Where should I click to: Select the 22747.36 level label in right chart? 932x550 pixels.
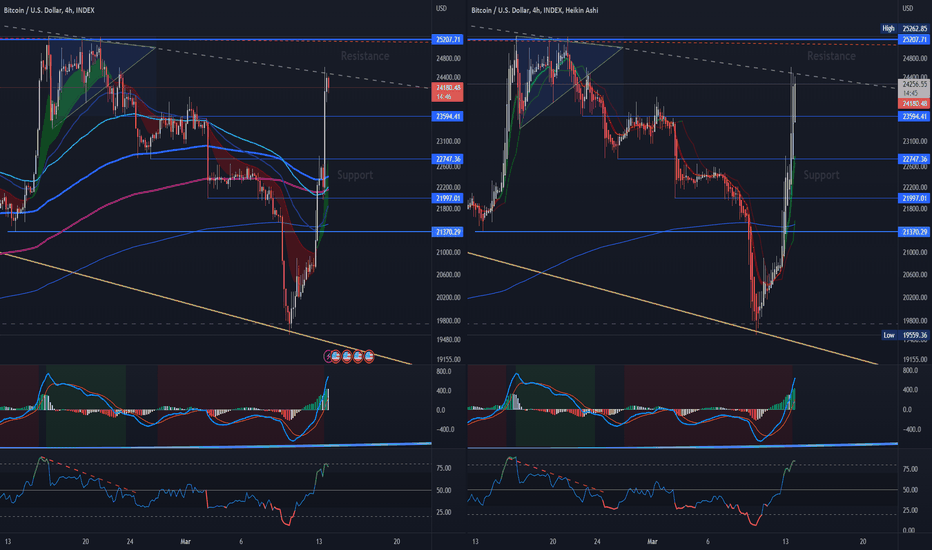(x=914, y=159)
